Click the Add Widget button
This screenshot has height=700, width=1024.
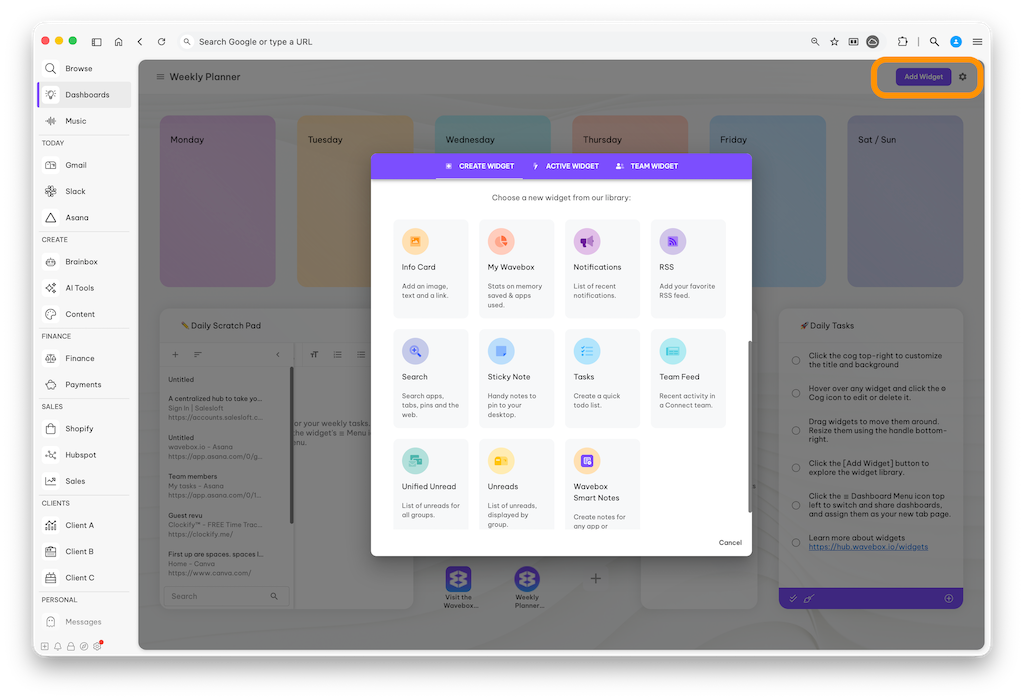(x=923, y=77)
